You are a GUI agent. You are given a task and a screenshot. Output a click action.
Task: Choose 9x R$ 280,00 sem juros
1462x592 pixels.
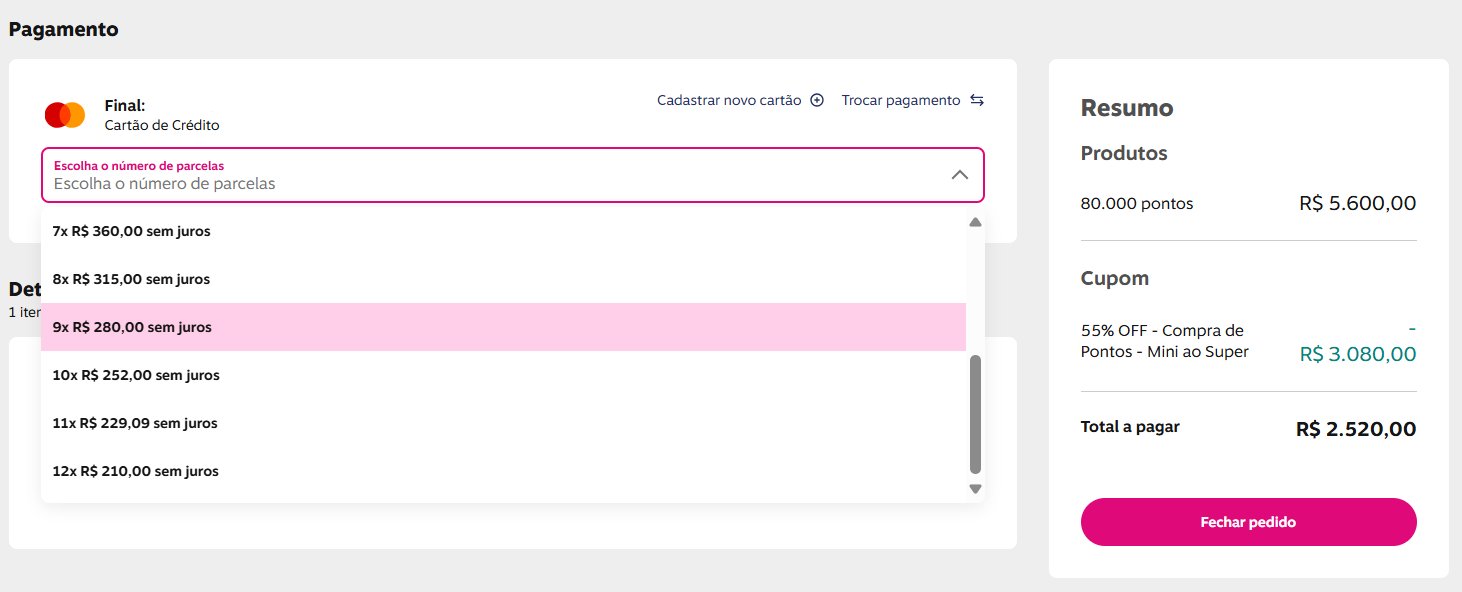tap(132, 327)
